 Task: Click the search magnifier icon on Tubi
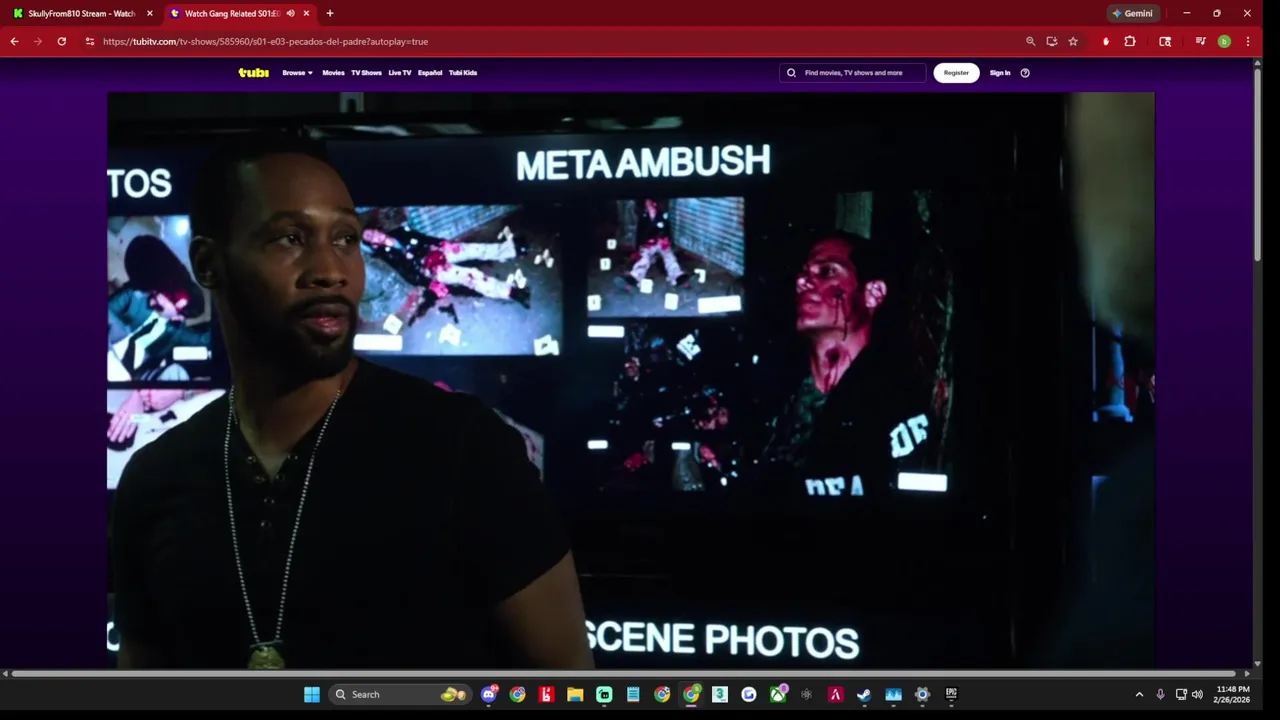[791, 72]
